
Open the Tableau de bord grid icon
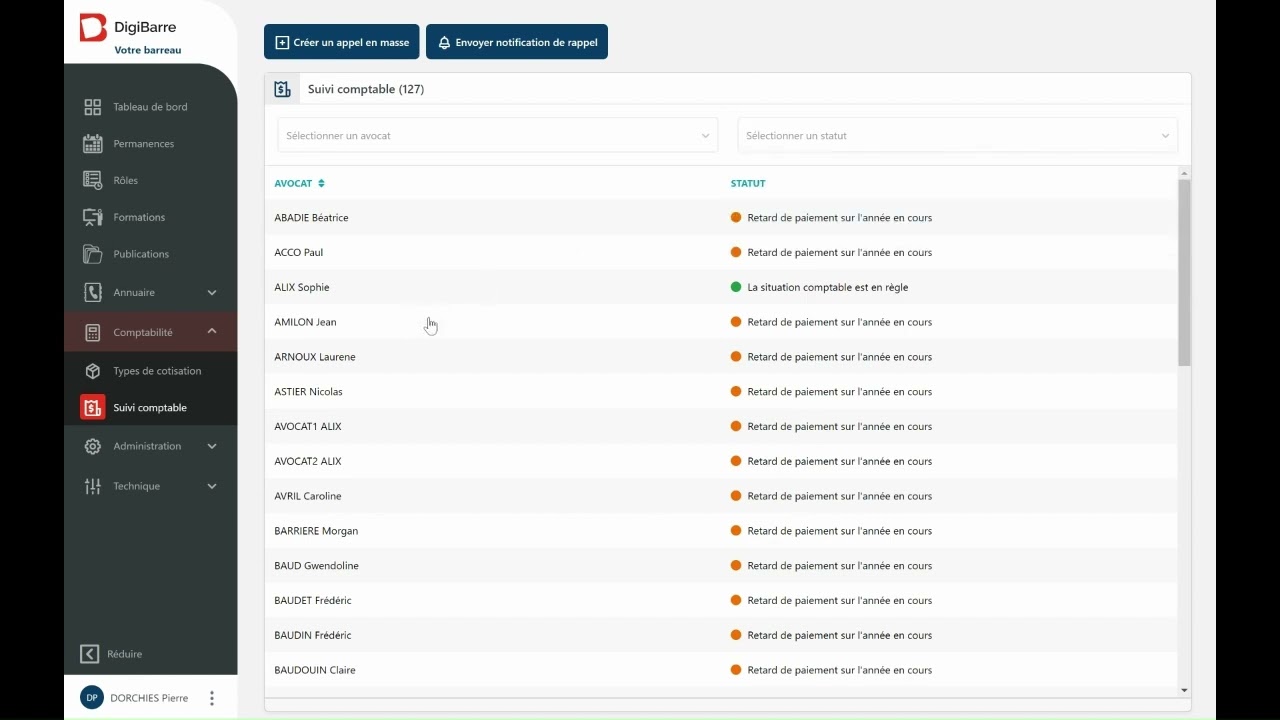point(93,107)
